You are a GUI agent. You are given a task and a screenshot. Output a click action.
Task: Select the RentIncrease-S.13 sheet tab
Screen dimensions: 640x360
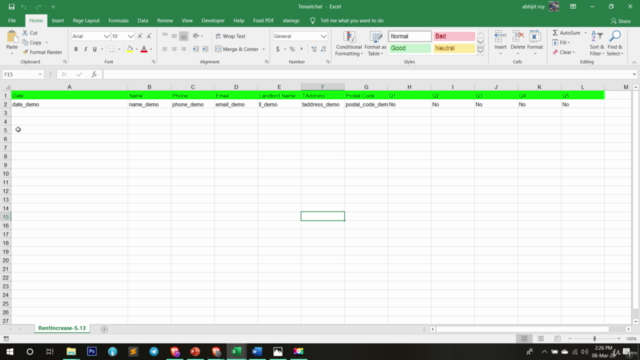point(62,328)
